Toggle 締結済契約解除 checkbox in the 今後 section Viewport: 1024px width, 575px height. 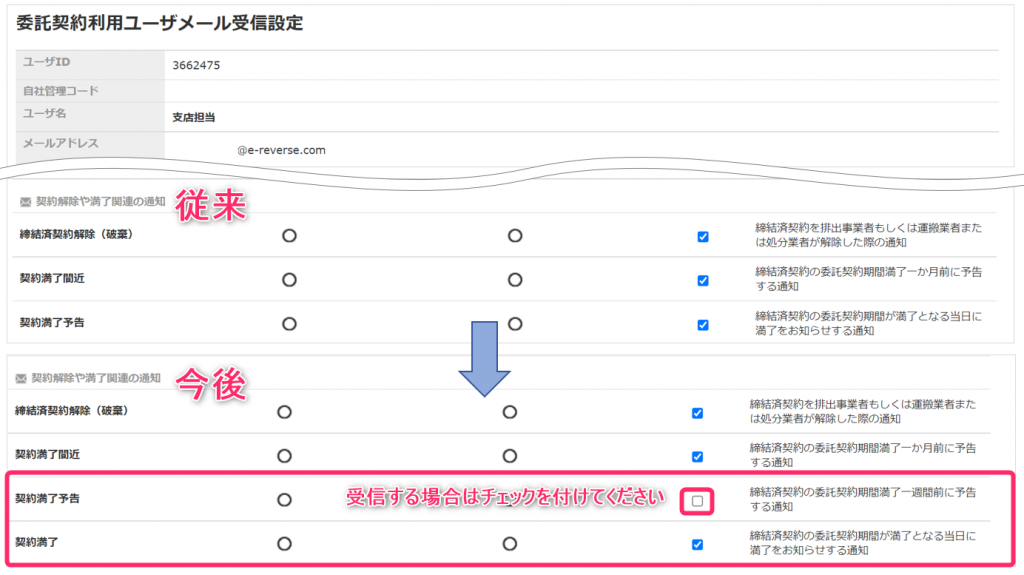(697, 412)
